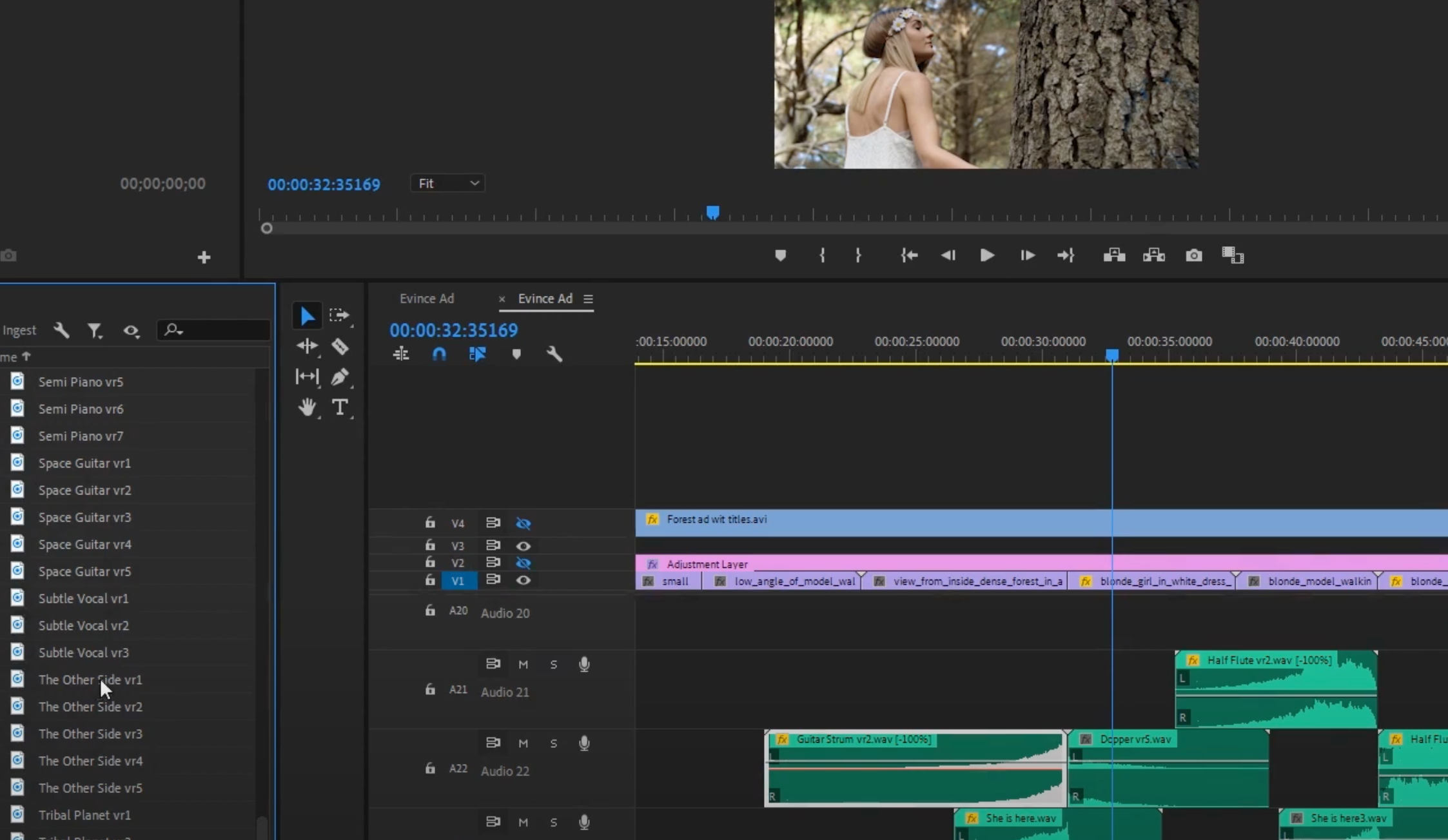This screenshot has width=1448, height=840.
Task: Select the Type tool
Action: click(x=340, y=407)
